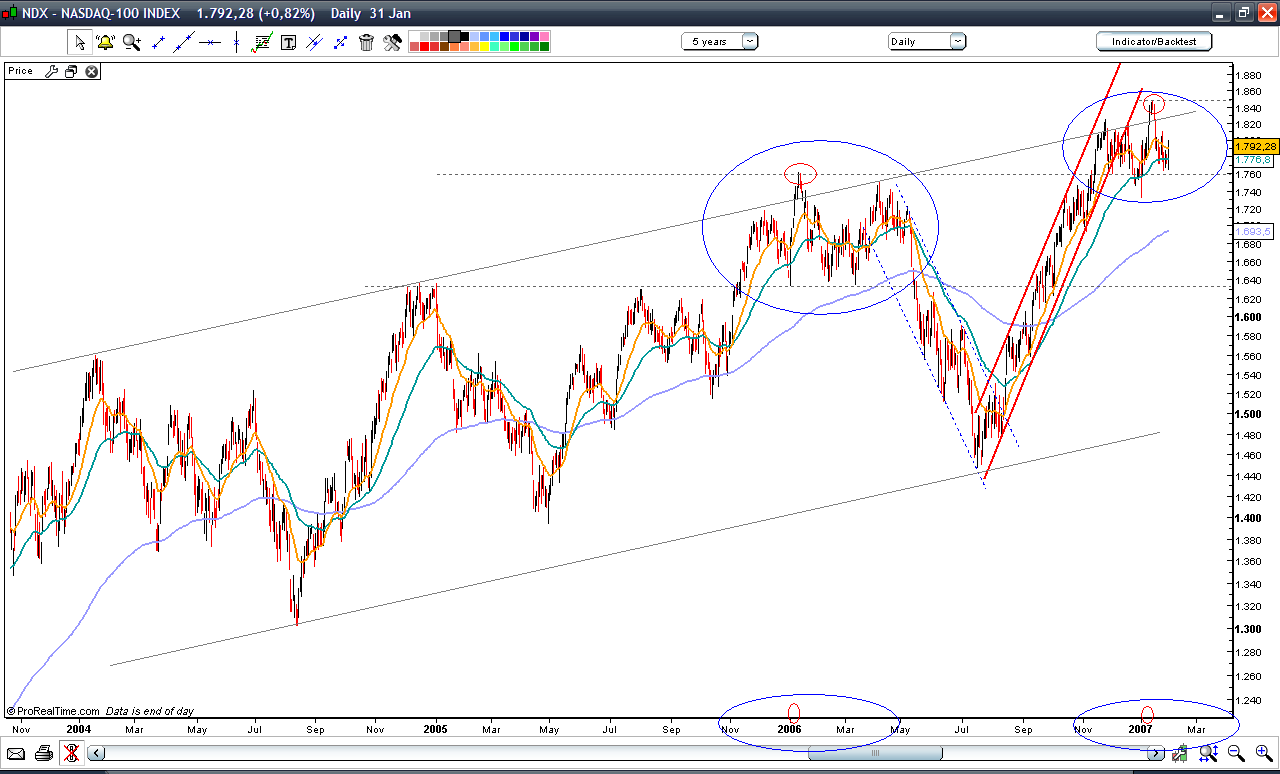Select the parallel channel lines tool
Viewport: 1280px width, 774px height.
coord(314,42)
